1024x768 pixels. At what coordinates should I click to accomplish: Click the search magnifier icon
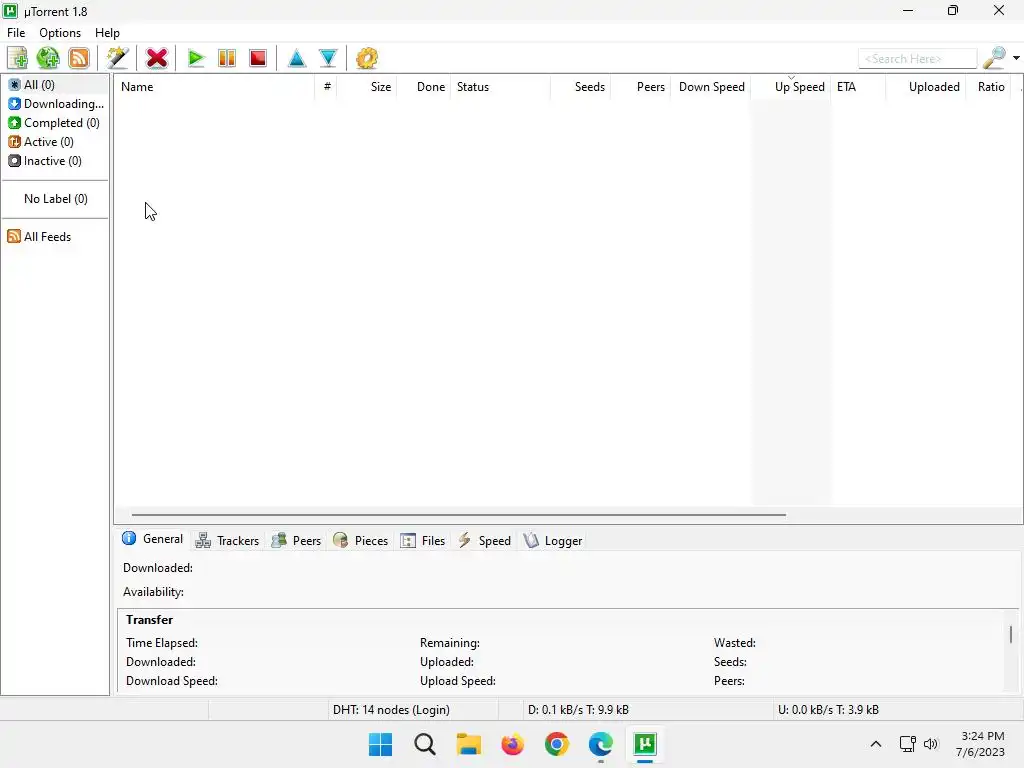994,58
